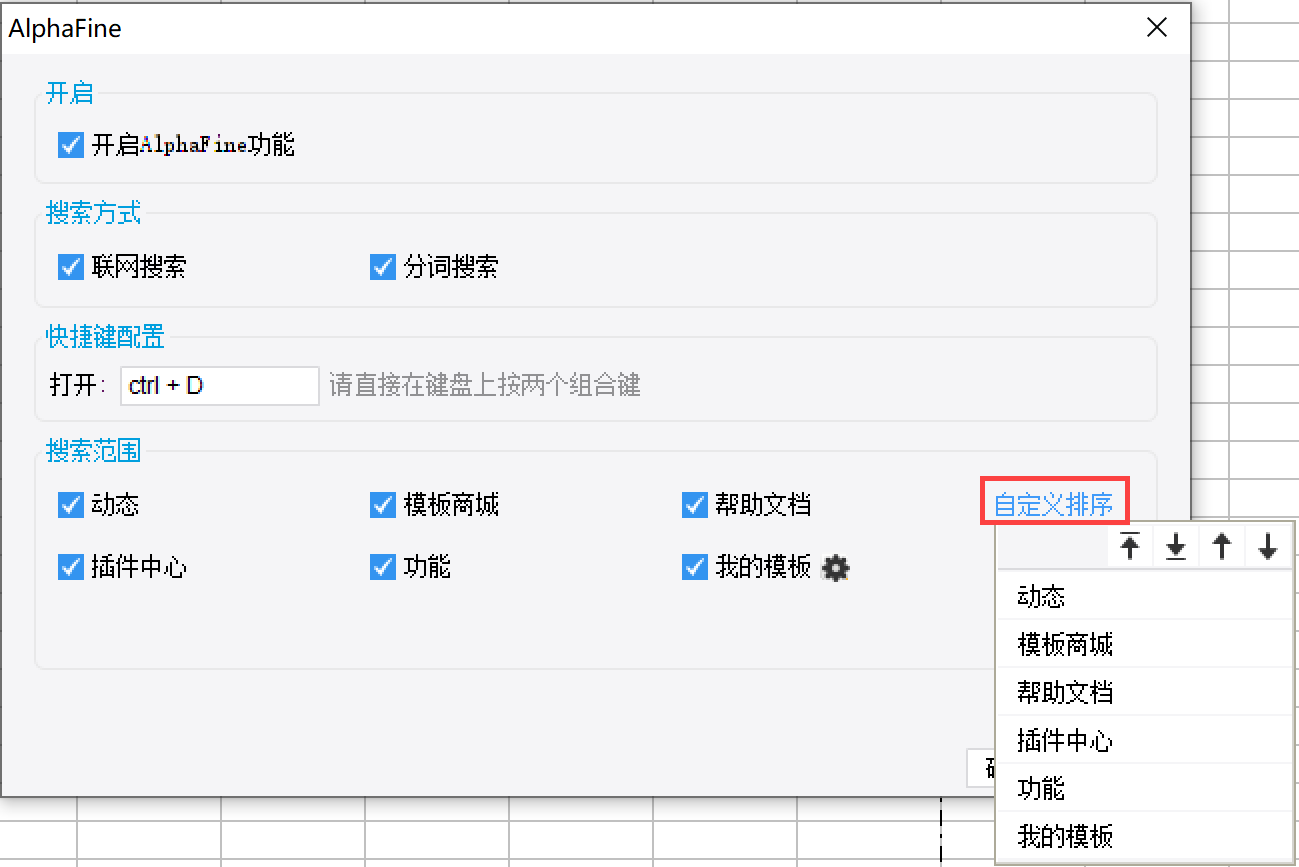Toggle the 我的模板 search range checkbox
Image resolution: width=1299 pixels, height=867 pixels.
point(695,567)
